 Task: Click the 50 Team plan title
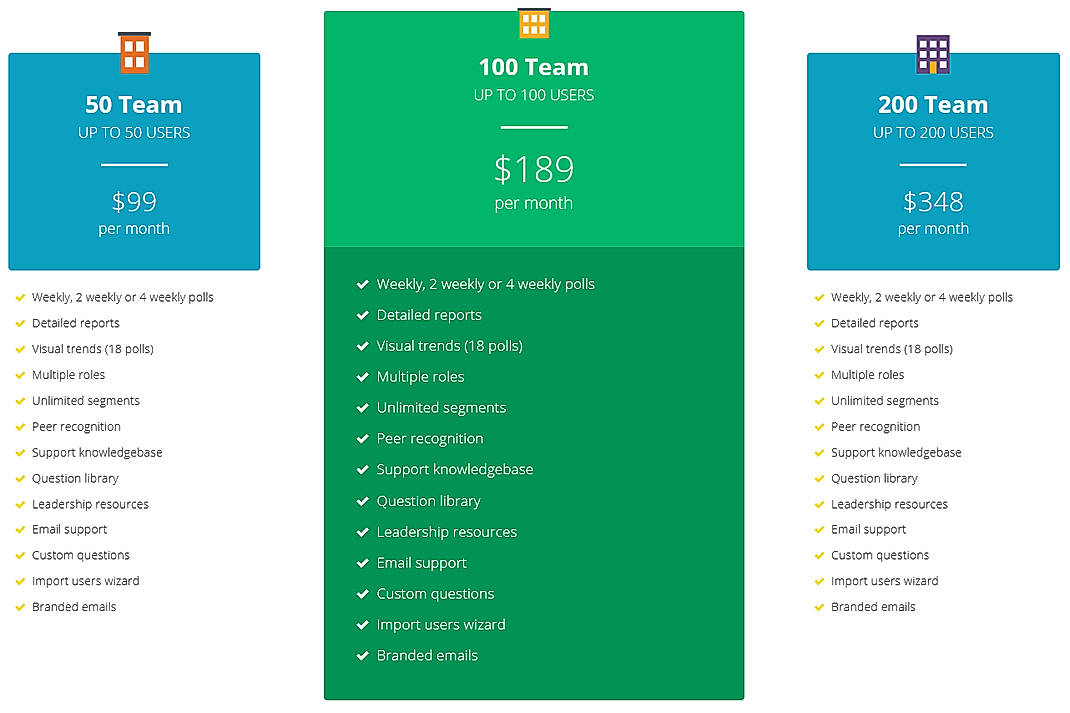(x=133, y=104)
